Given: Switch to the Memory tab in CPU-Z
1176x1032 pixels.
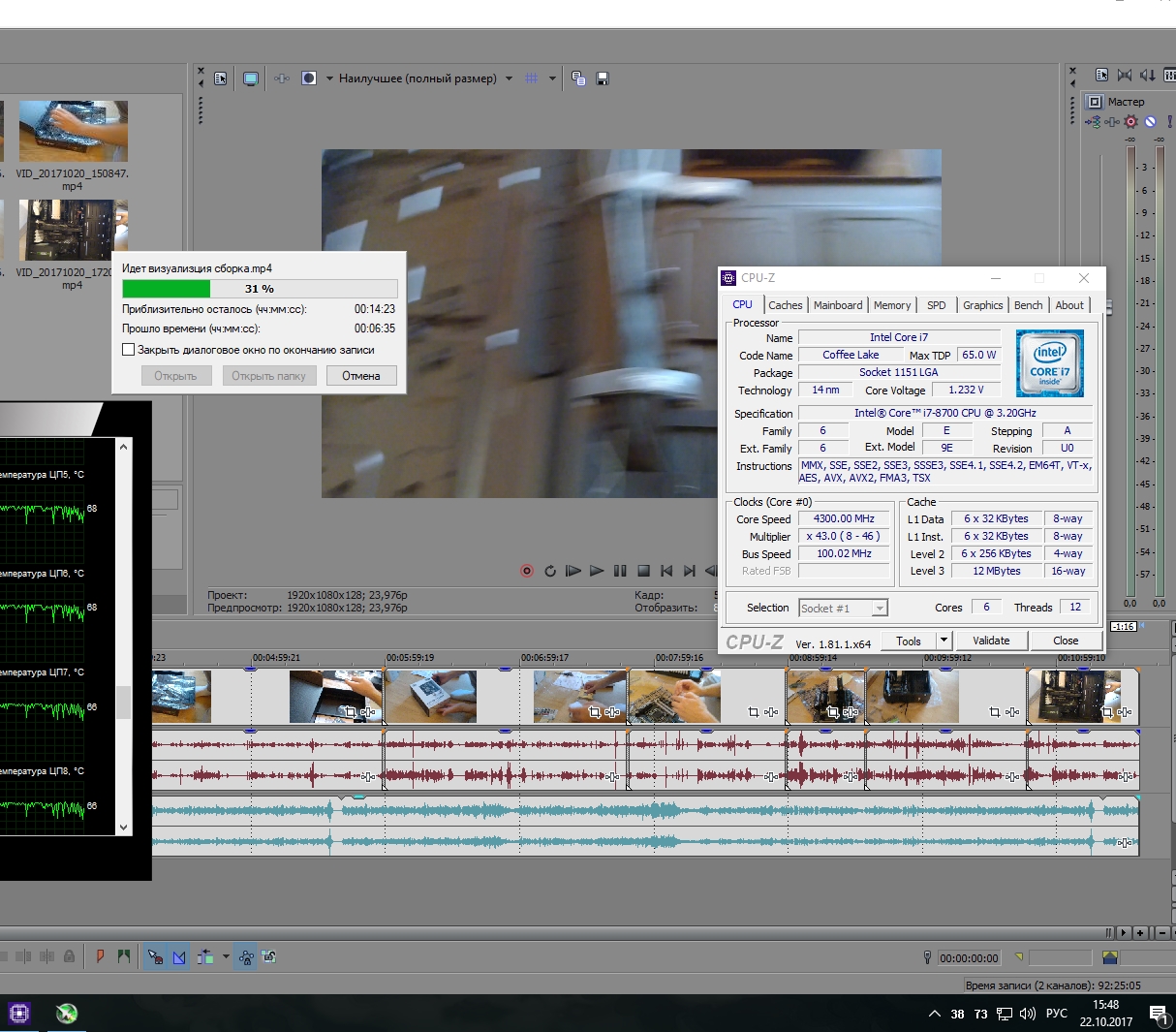Looking at the screenshot, I should point(891,305).
